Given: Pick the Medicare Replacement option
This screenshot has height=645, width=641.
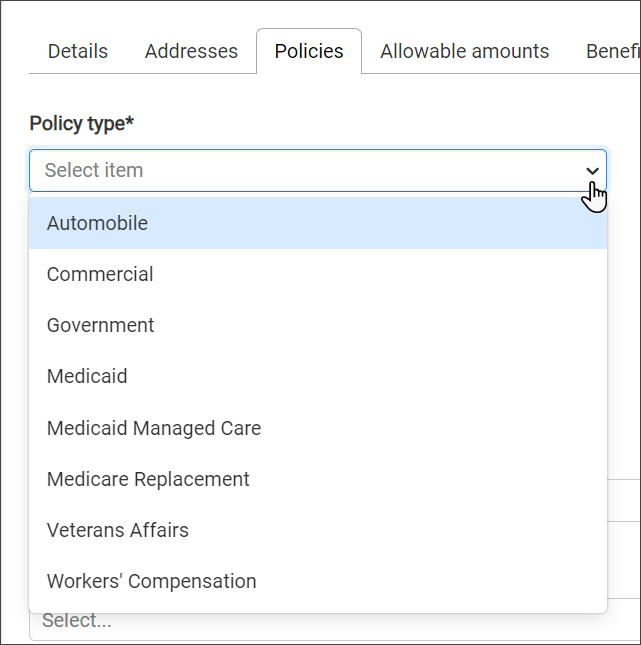Looking at the screenshot, I should tap(148, 479).
